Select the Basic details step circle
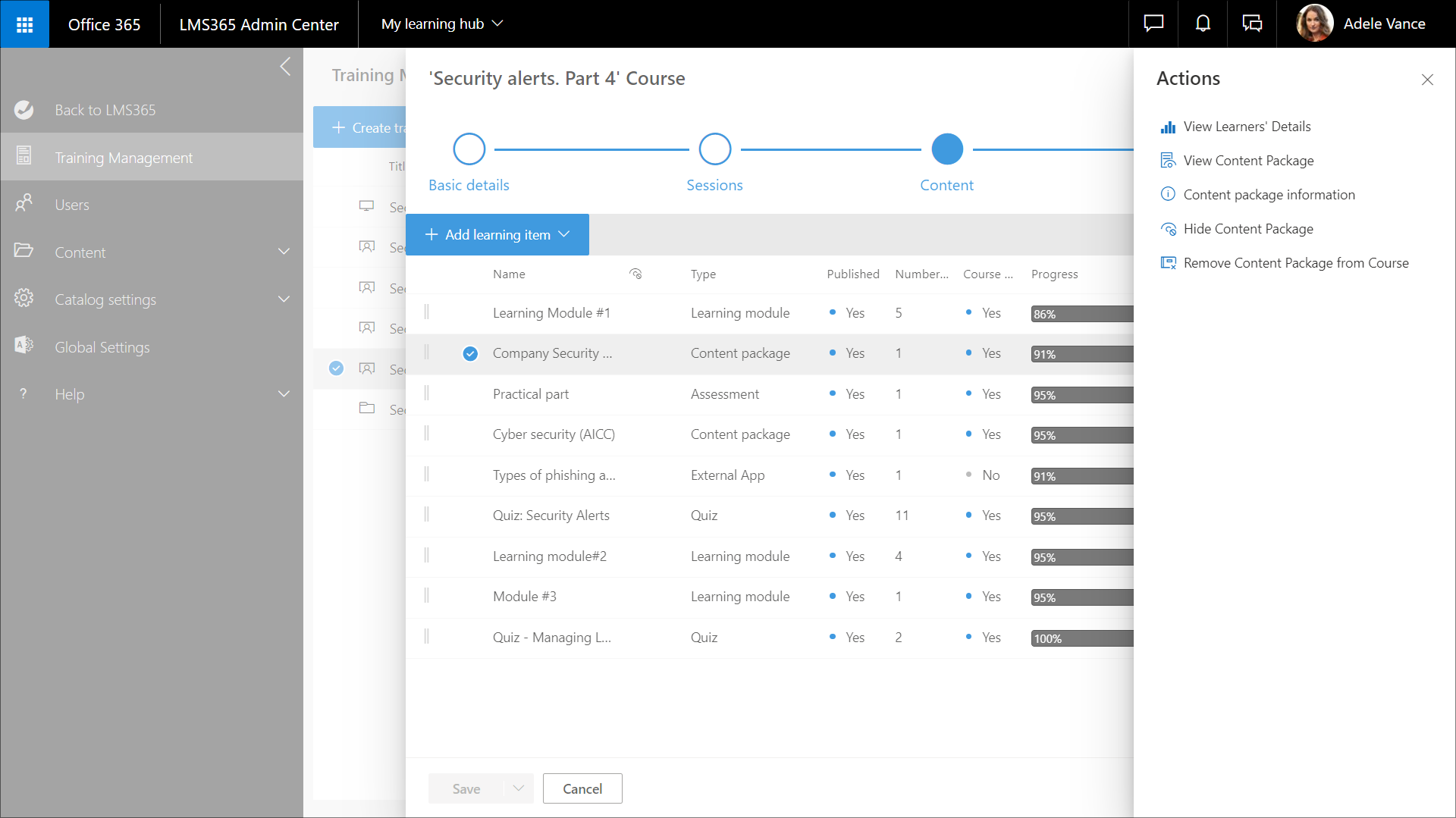This screenshot has height=818, width=1456. coord(469,149)
